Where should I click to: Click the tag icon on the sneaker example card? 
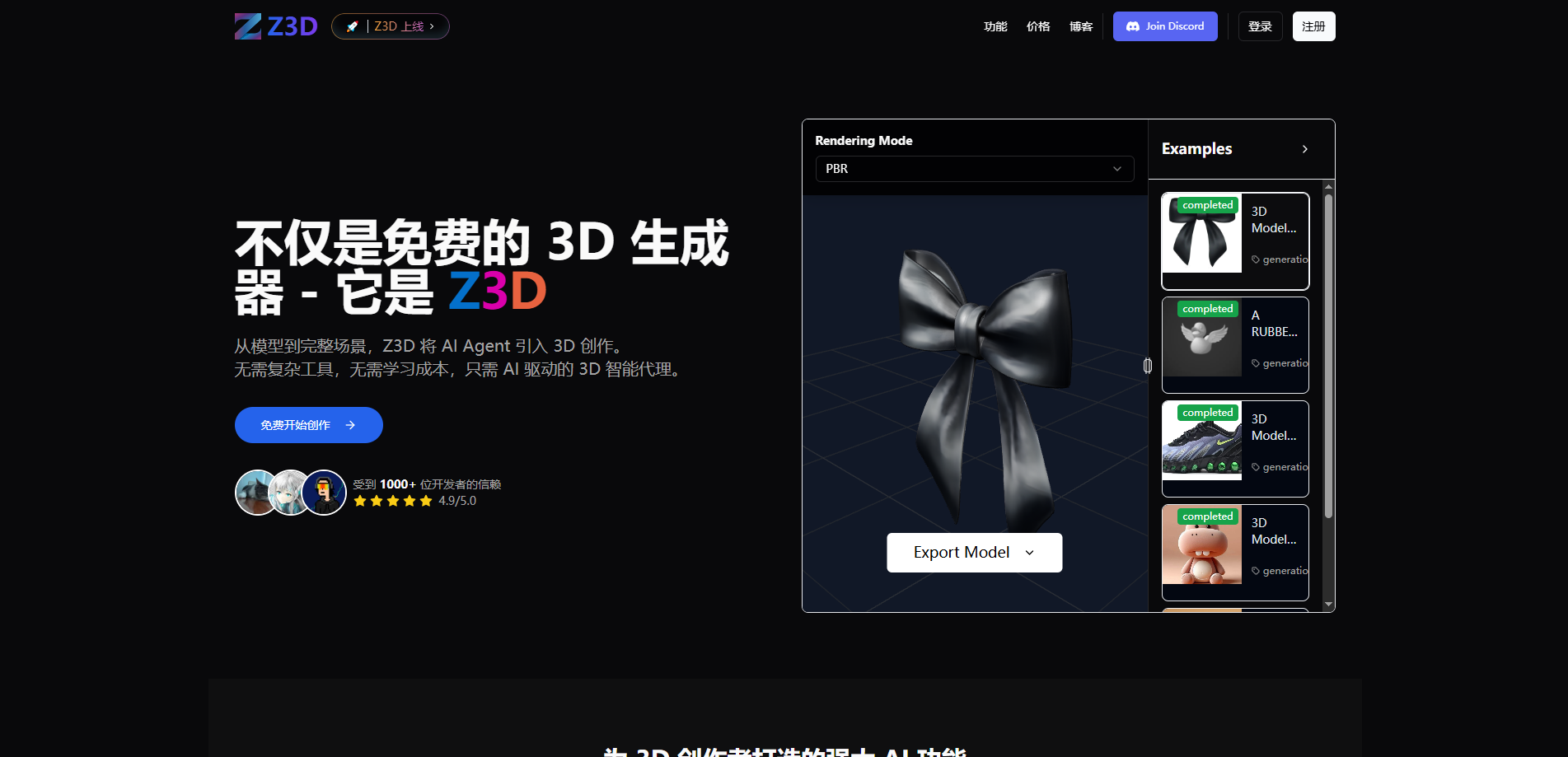[1254, 466]
